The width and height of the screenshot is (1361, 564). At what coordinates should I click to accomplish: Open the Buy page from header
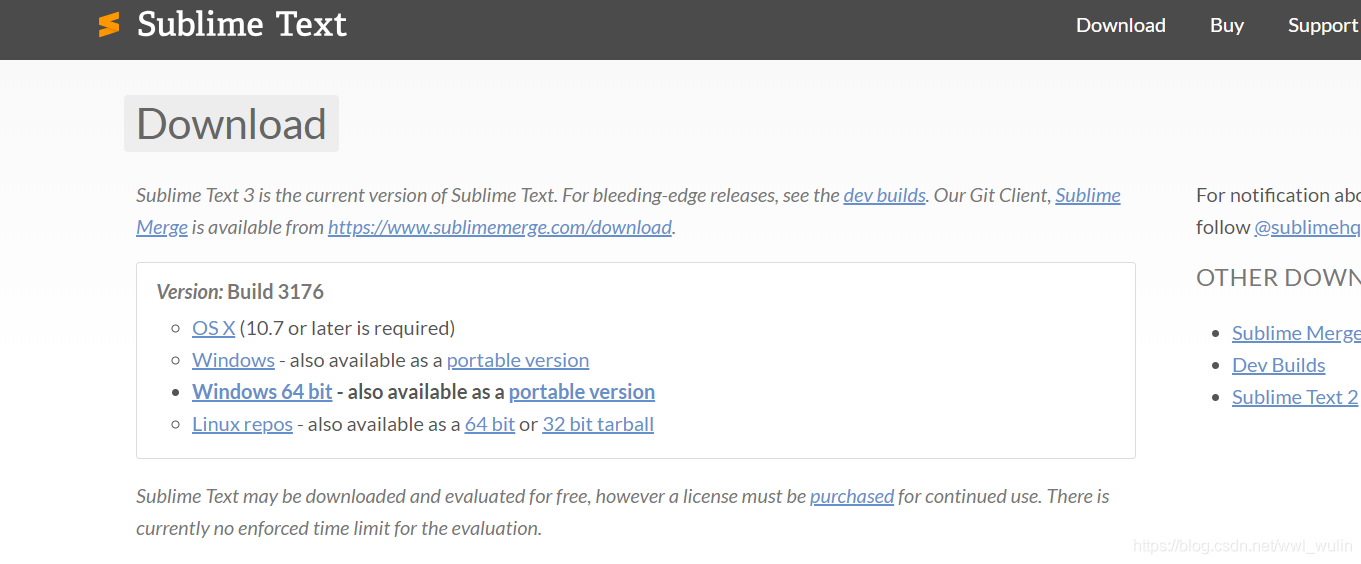(1226, 25)
